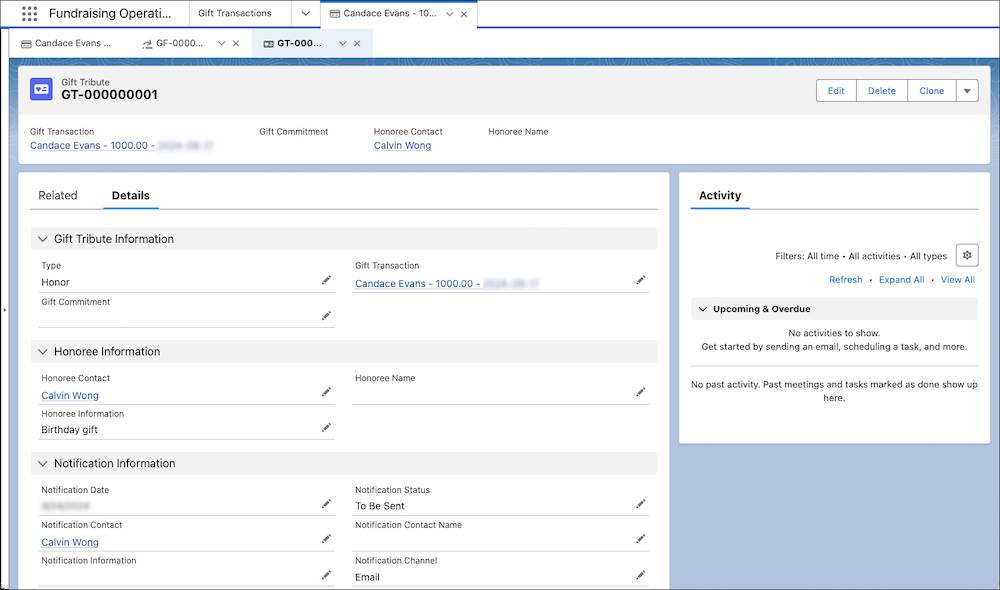Collapse the Upcoming & Overdue section

coord(703,309)
